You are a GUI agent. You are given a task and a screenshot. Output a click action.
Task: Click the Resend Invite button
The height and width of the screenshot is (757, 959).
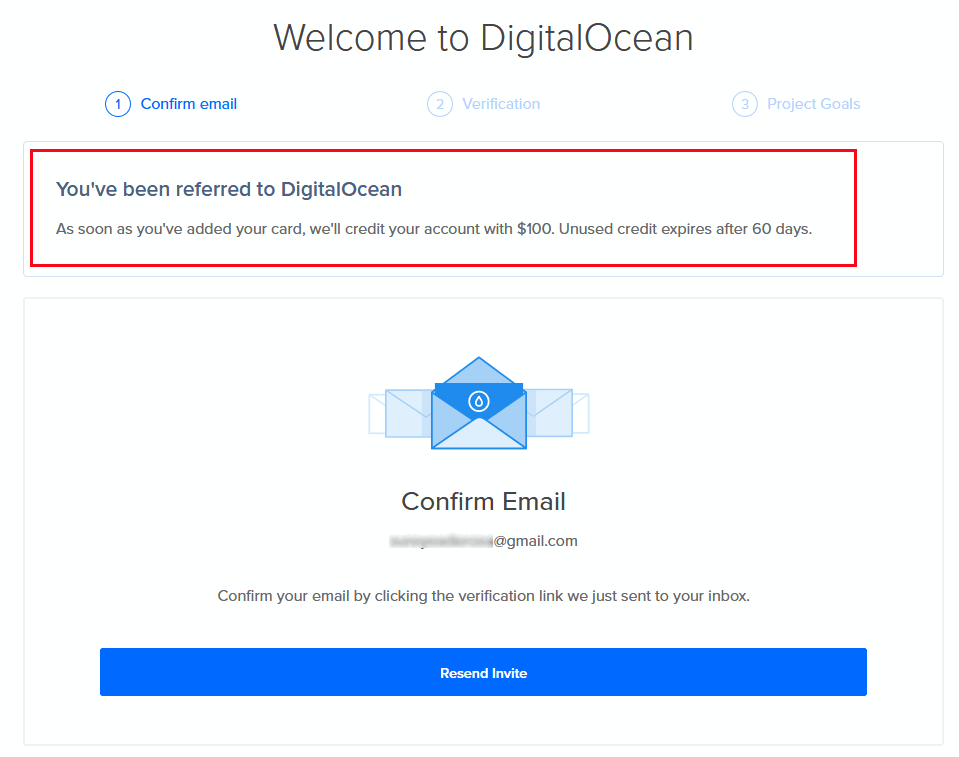483,672
